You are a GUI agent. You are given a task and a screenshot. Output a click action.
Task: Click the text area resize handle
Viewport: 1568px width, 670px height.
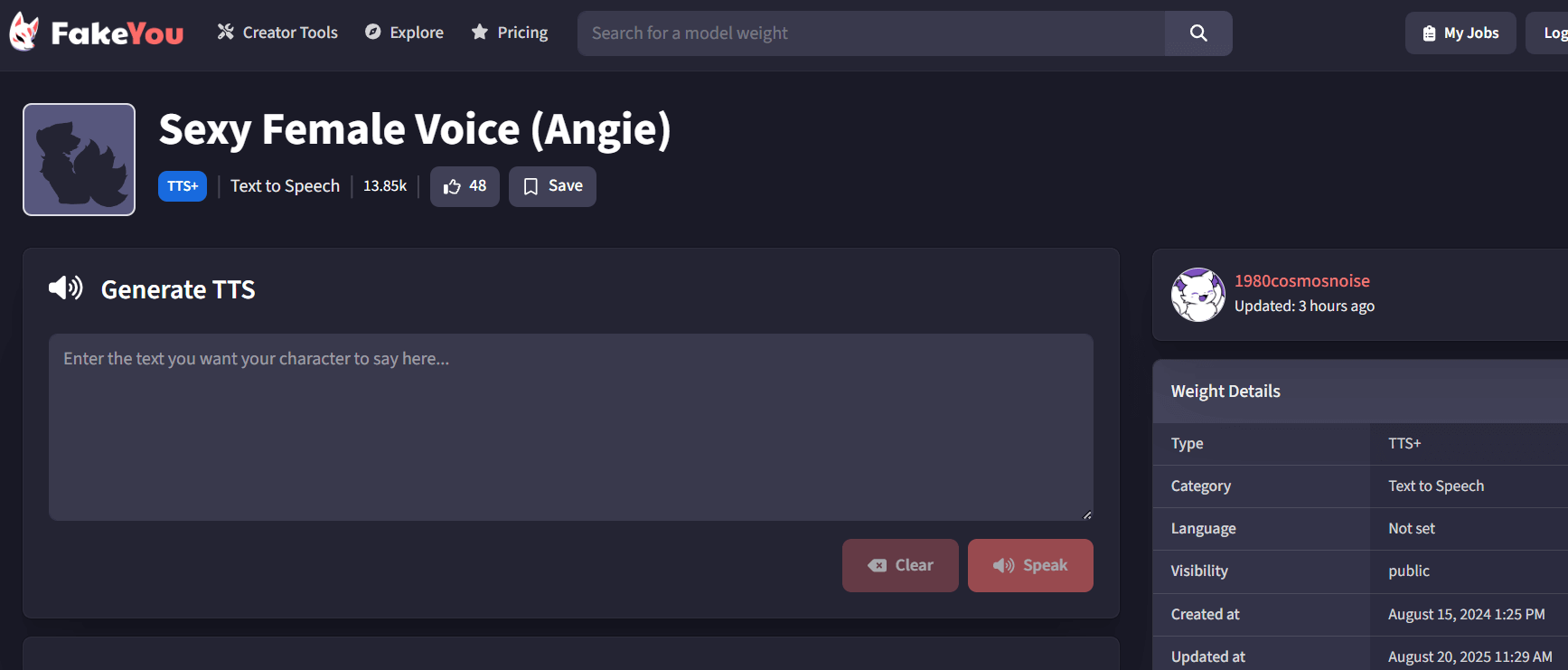[x=1086, y=514]
